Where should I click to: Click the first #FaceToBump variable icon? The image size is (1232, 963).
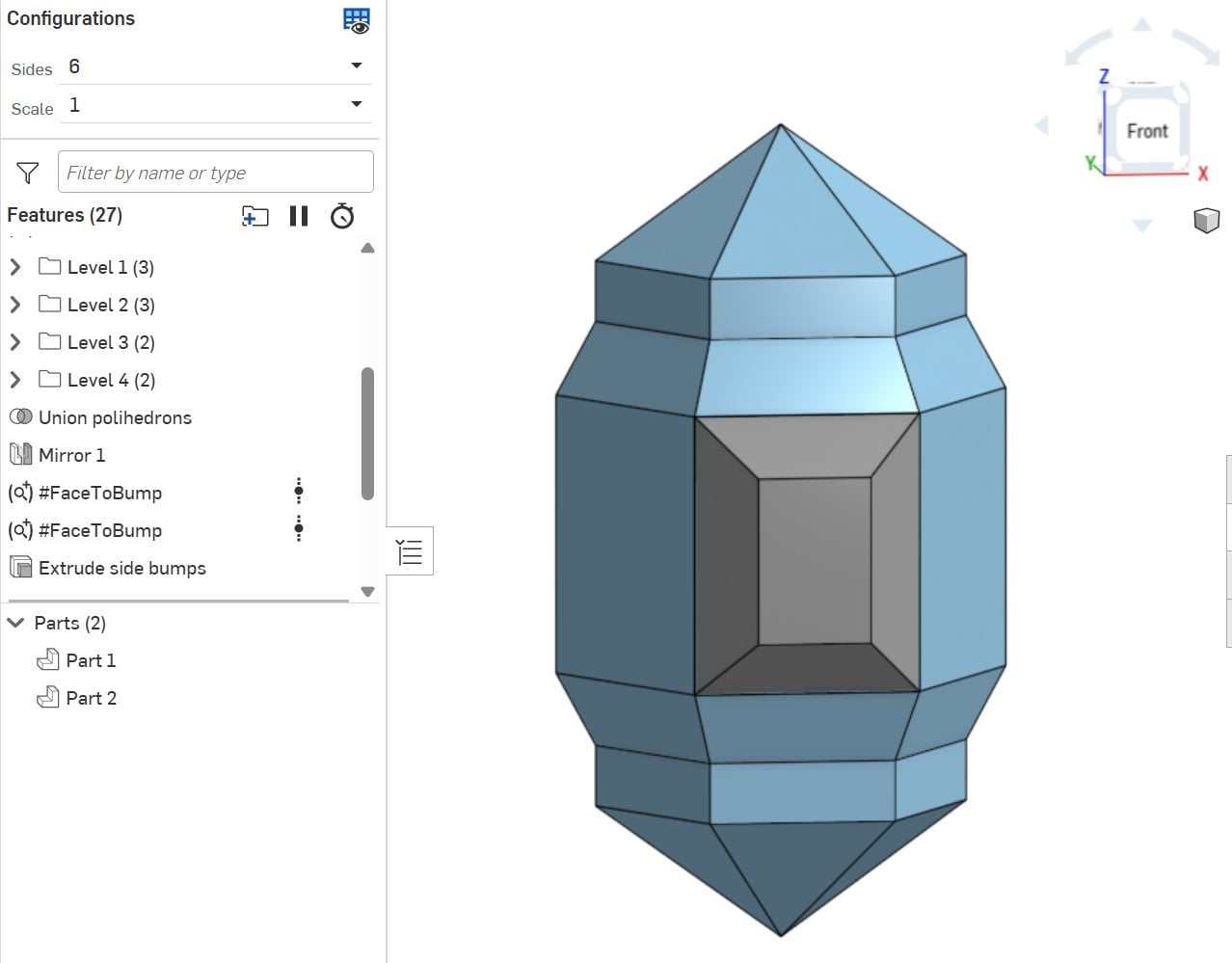point(20,493)
